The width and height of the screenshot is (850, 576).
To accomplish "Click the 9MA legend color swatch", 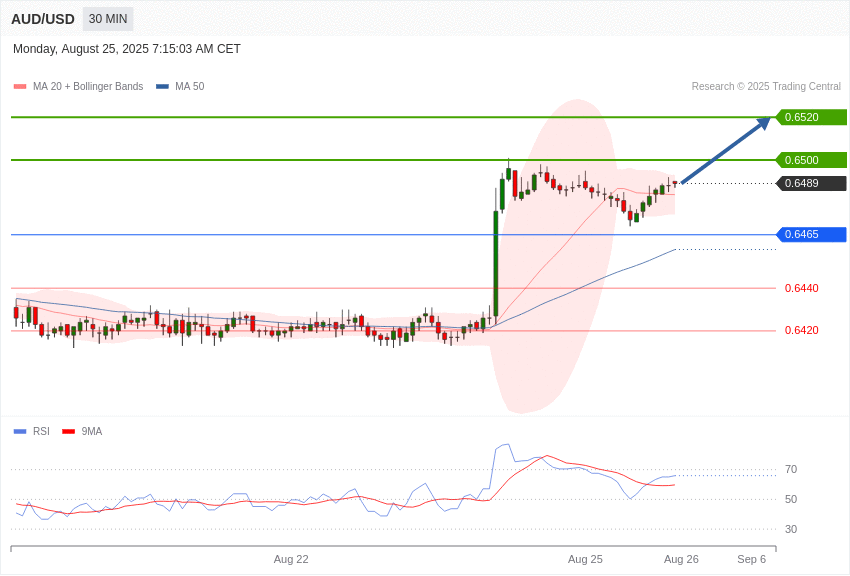I will point(69,432).
